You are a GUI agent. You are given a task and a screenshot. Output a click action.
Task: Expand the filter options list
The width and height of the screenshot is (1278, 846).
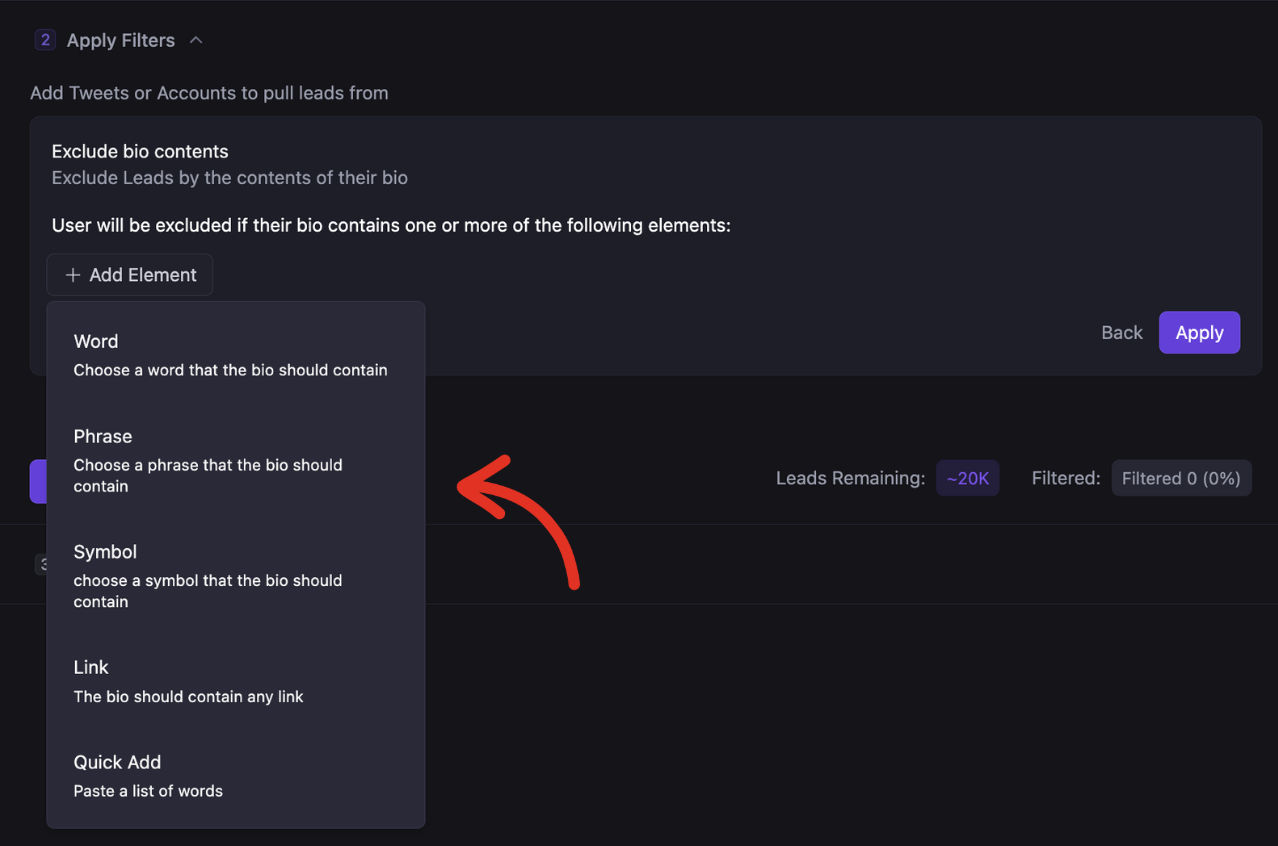click(129, 274)
